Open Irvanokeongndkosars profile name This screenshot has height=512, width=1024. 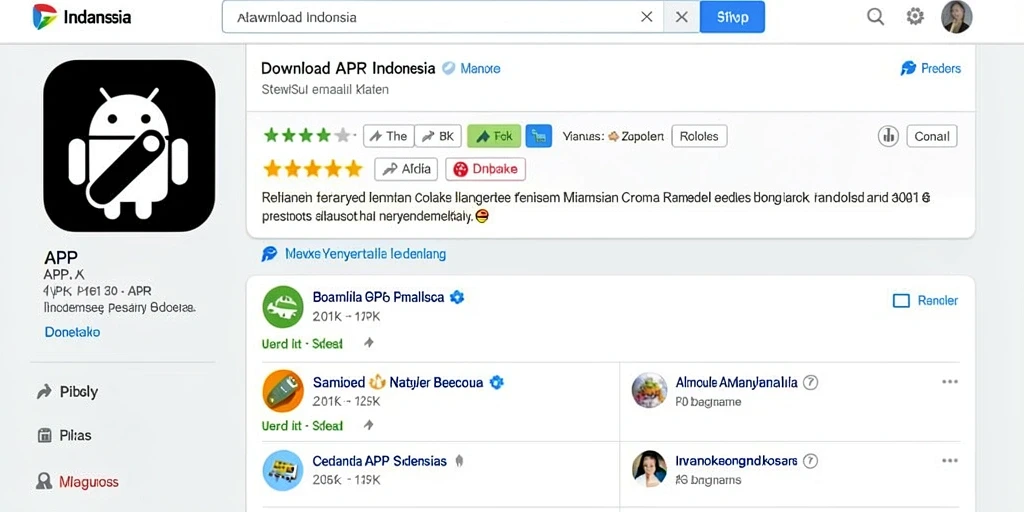pos(737,460)
